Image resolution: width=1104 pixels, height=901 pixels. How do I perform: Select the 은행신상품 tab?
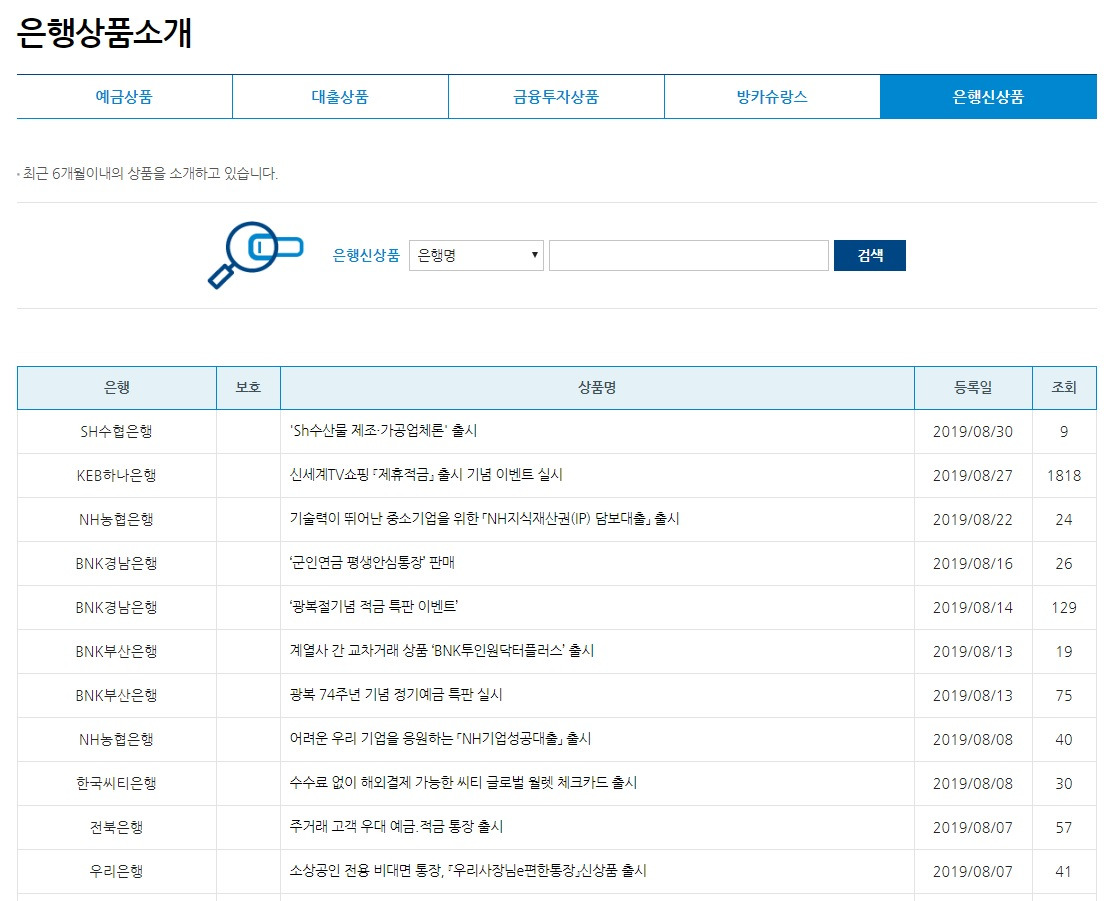[989, 97]
